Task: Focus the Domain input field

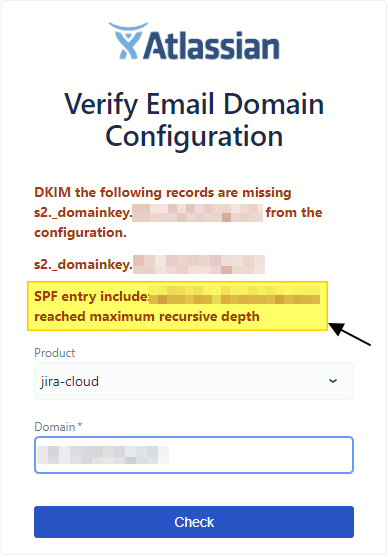Action: pyautogui.click(x=194, y=455)
